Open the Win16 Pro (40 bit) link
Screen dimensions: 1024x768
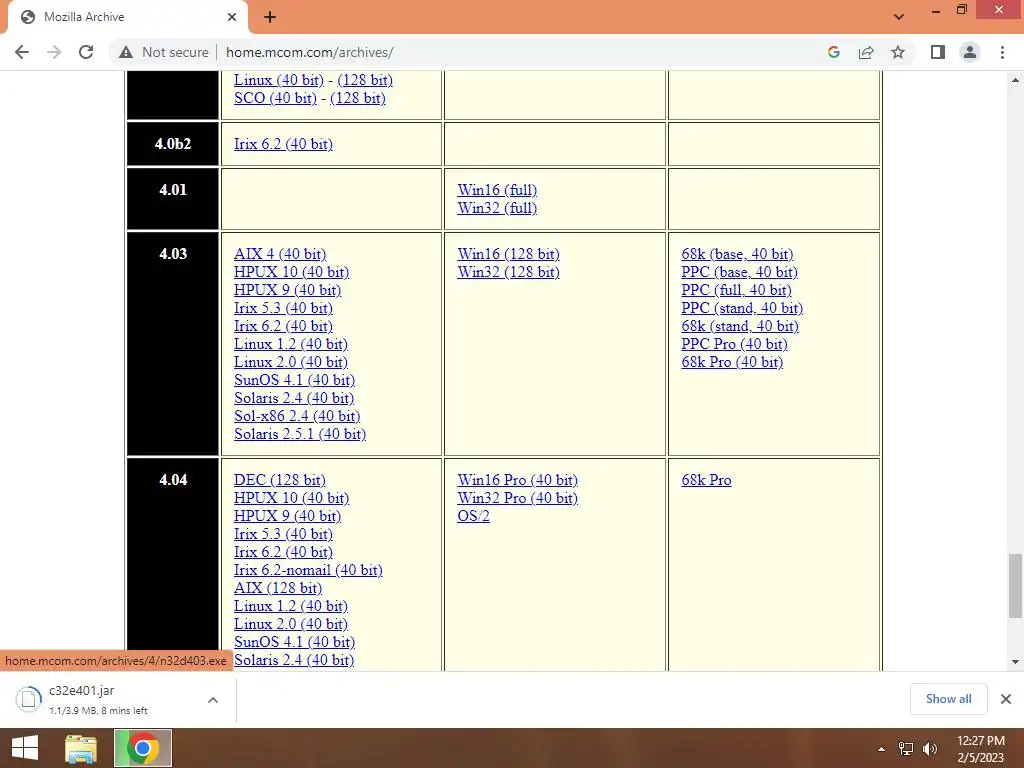click(517, 479)
